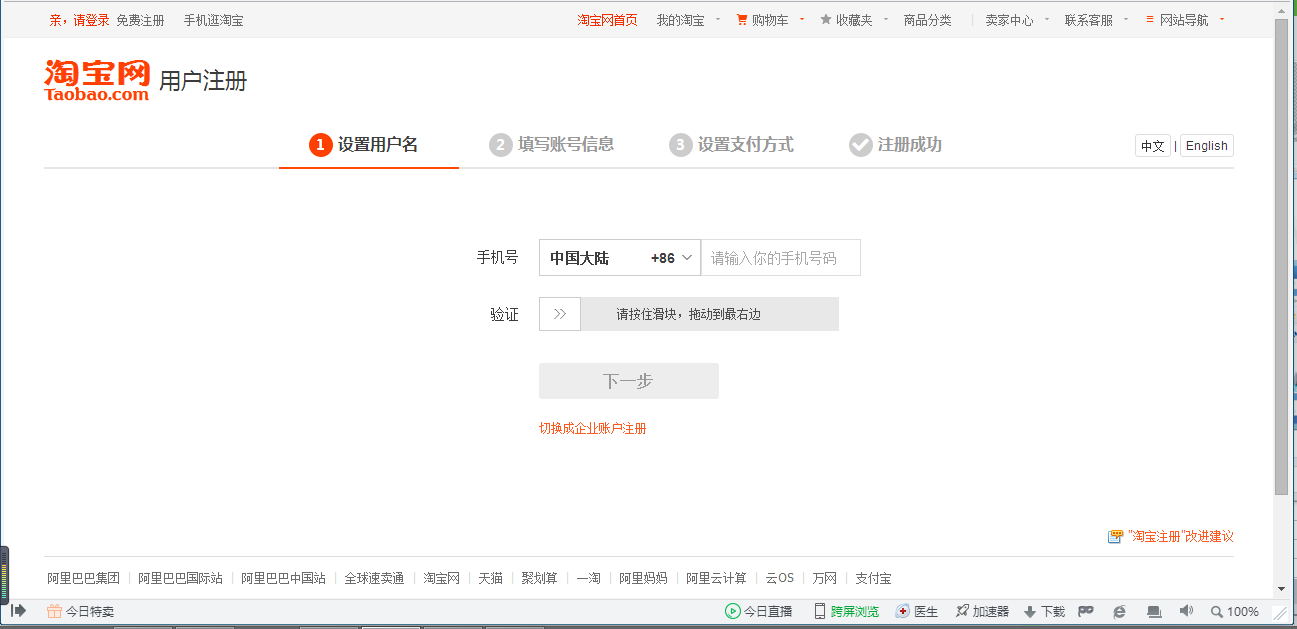Open 今日特卖 gift icon in status bar
The width and height of the screenshot is (1297, 629).
tap(54, 611)
